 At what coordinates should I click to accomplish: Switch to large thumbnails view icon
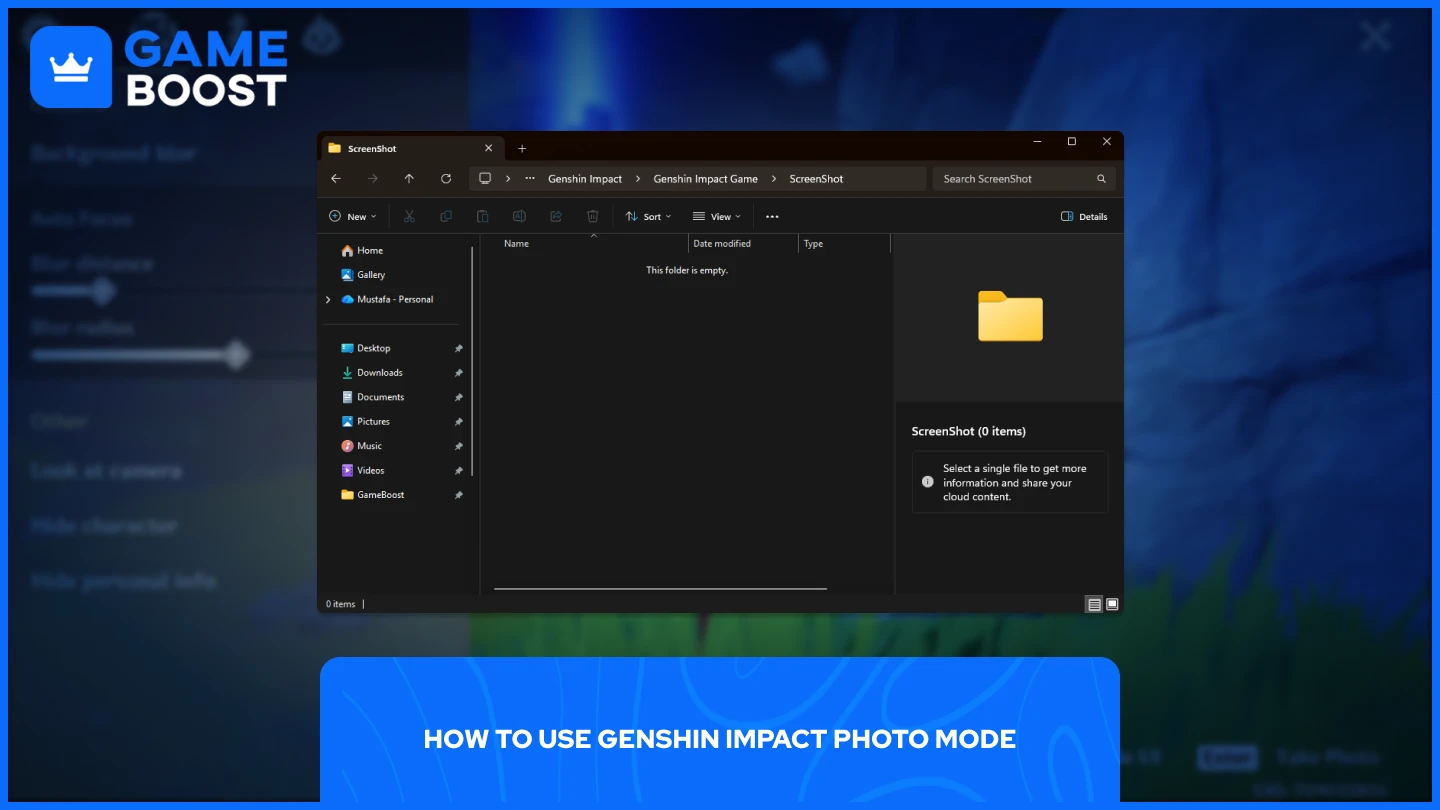click(x=1112, y=604)
